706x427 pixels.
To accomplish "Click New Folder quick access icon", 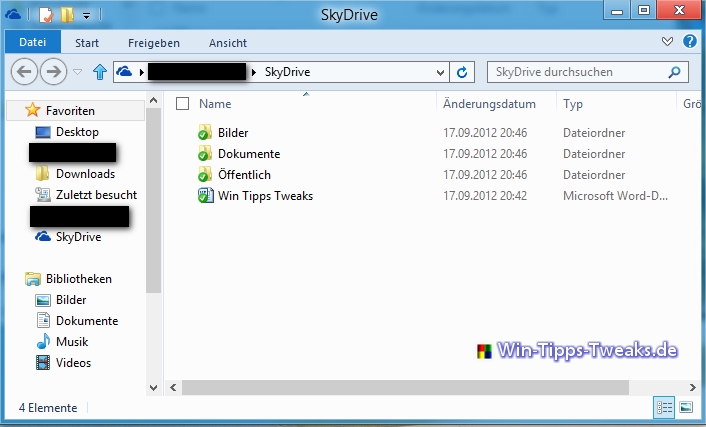I will pyautogui.click(x=67, y=15).
